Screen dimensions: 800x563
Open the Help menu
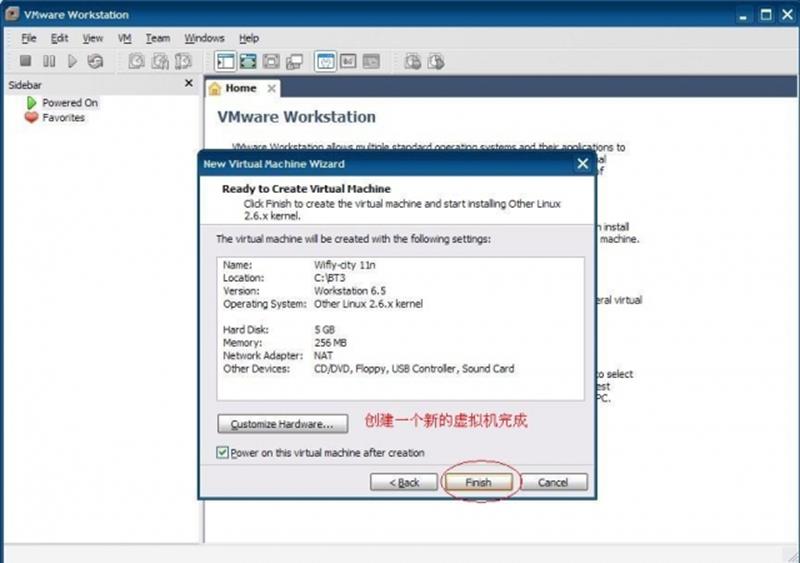tap(249, 38)
